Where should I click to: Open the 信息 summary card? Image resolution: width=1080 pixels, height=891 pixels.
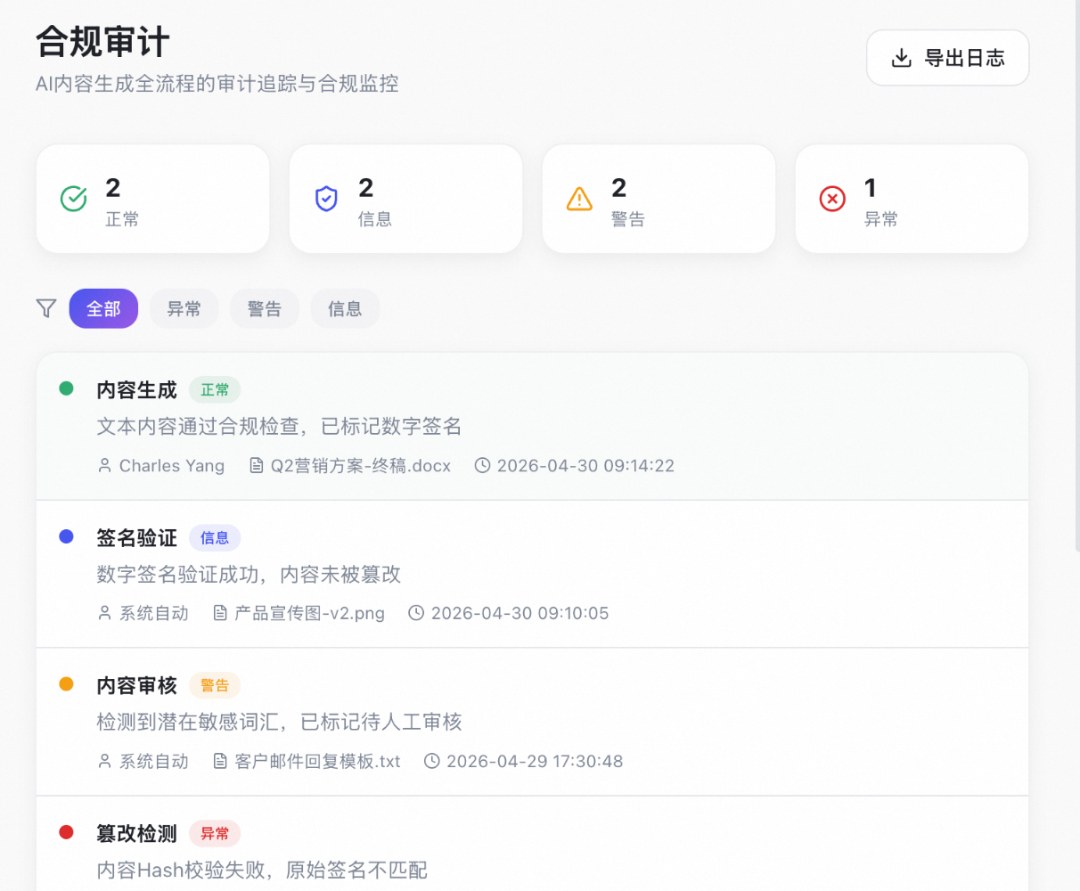406,199
